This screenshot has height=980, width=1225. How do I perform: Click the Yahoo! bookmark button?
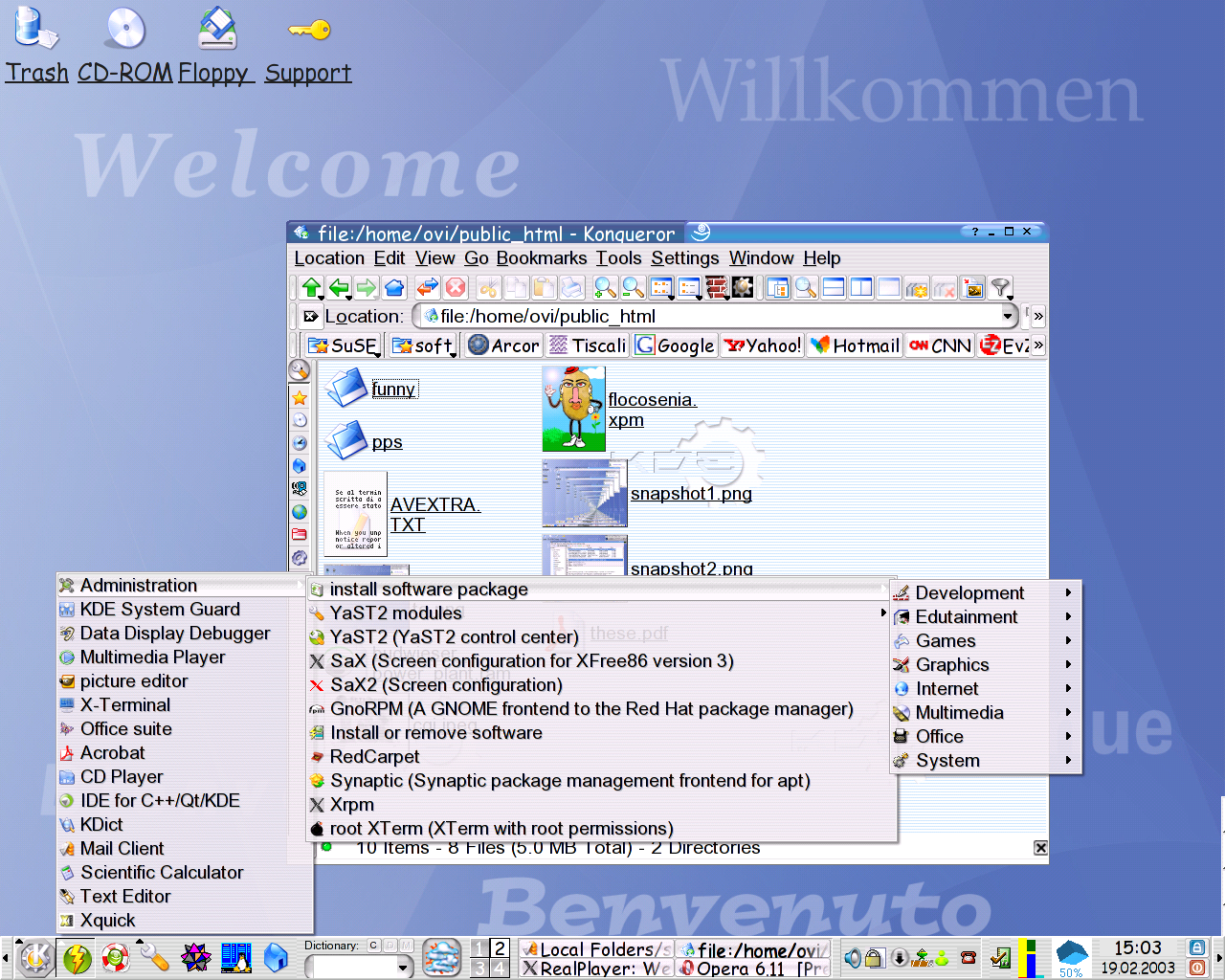pyautogui.click(x=763, y=345)
